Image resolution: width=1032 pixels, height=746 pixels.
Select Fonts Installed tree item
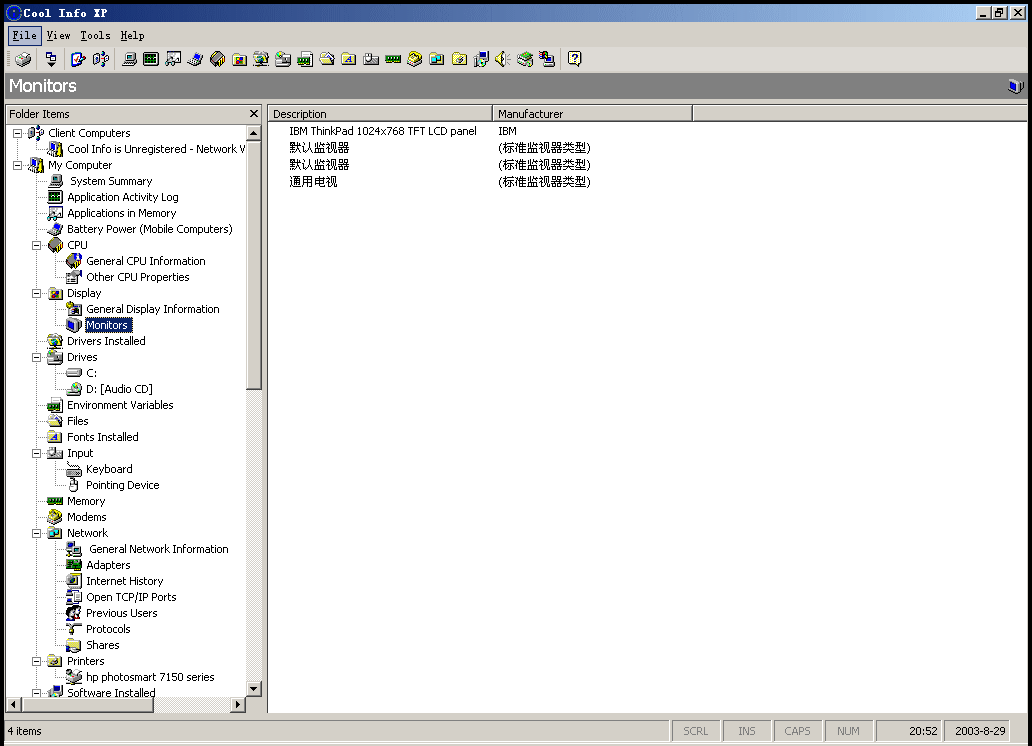click(x=103, y=437)
